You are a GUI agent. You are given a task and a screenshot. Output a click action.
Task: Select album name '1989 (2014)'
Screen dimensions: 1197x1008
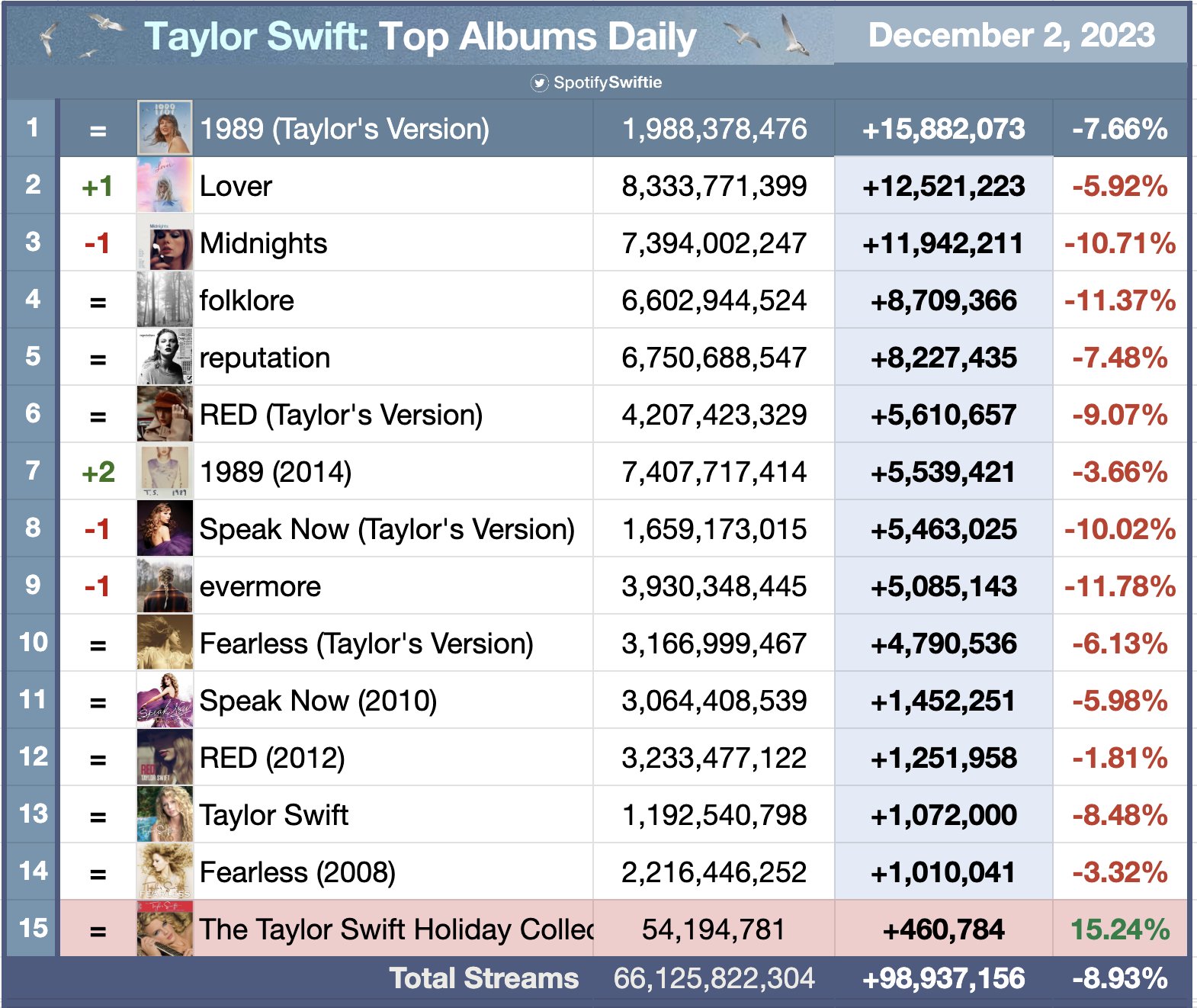(275, 473)
